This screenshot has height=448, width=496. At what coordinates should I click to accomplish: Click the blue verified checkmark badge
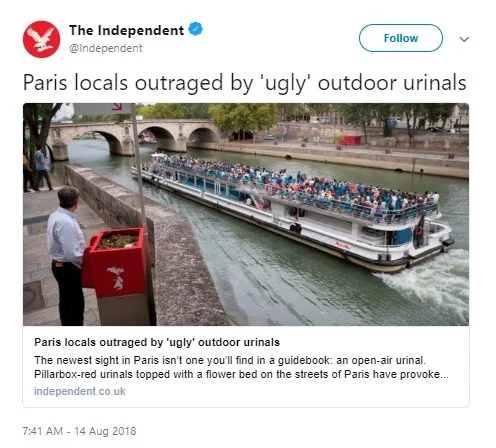(x=196, y=29)
